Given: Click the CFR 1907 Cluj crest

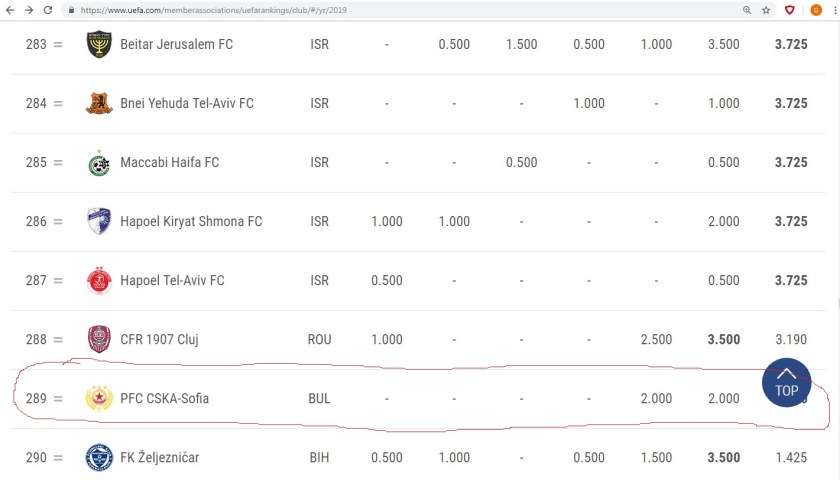Looking at the screenshot, I should pos(99,339).
